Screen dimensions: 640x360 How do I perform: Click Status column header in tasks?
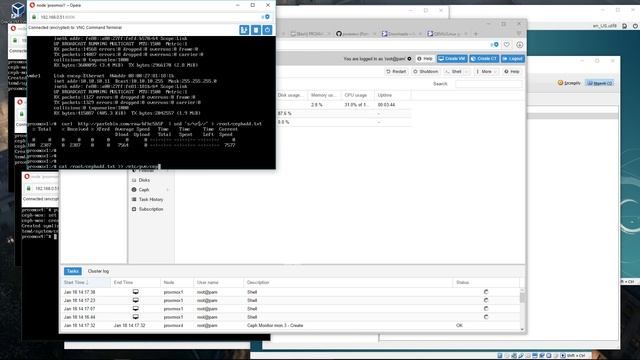coord(486,282)
